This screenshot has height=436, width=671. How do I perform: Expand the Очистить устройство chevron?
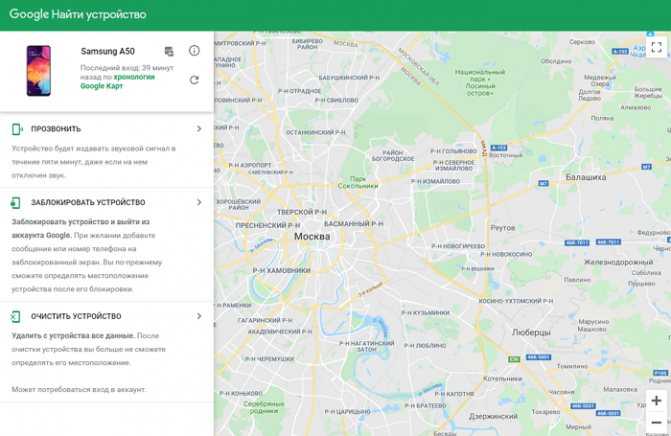[199, 316]
